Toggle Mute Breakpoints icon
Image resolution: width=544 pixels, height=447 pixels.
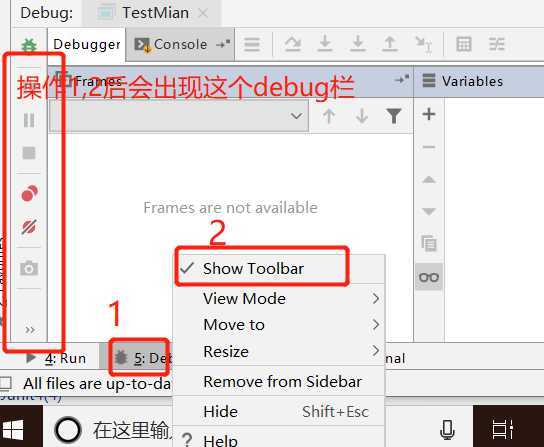(x=29, y=227)
